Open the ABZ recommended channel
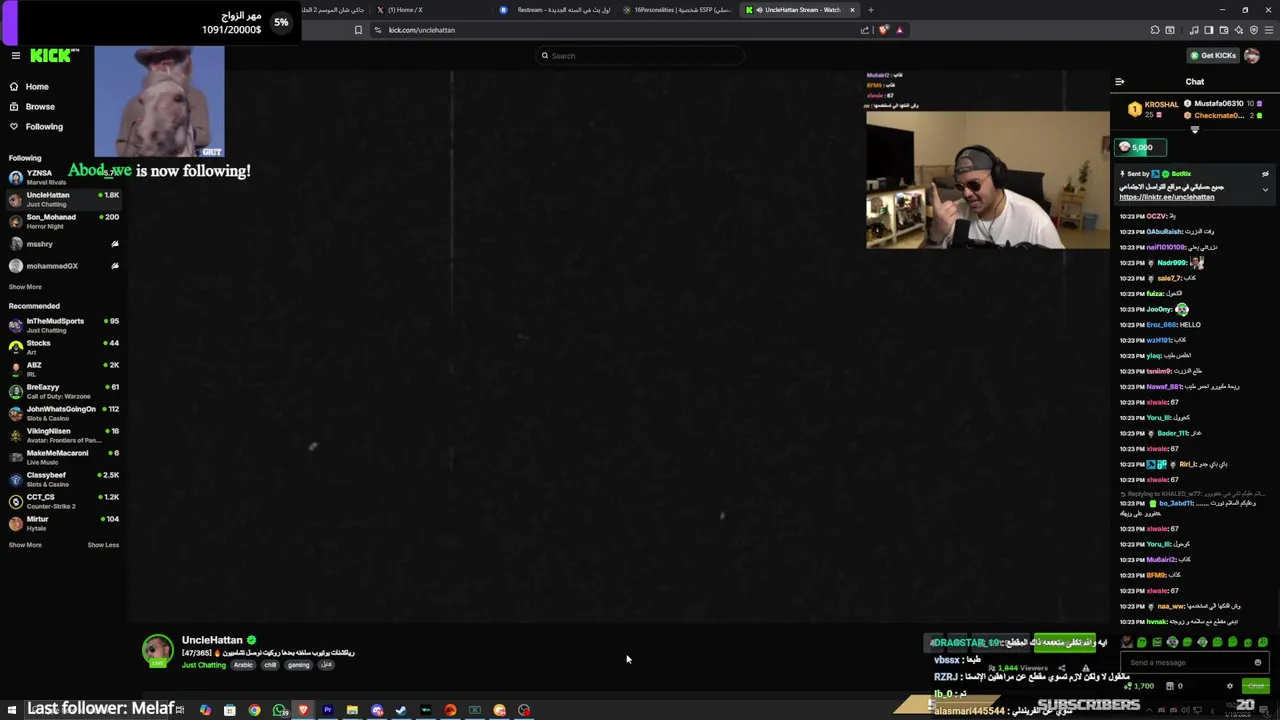Image resolution: width=1280 pixels, height=720 pixels. point(63,369)
